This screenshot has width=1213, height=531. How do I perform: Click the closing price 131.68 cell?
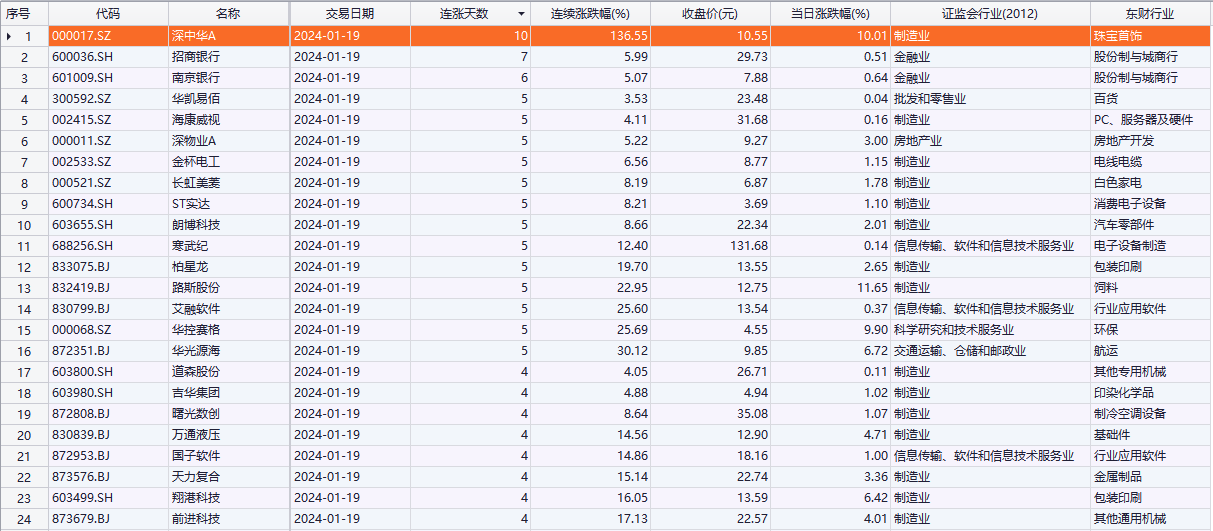coord(710,246)
